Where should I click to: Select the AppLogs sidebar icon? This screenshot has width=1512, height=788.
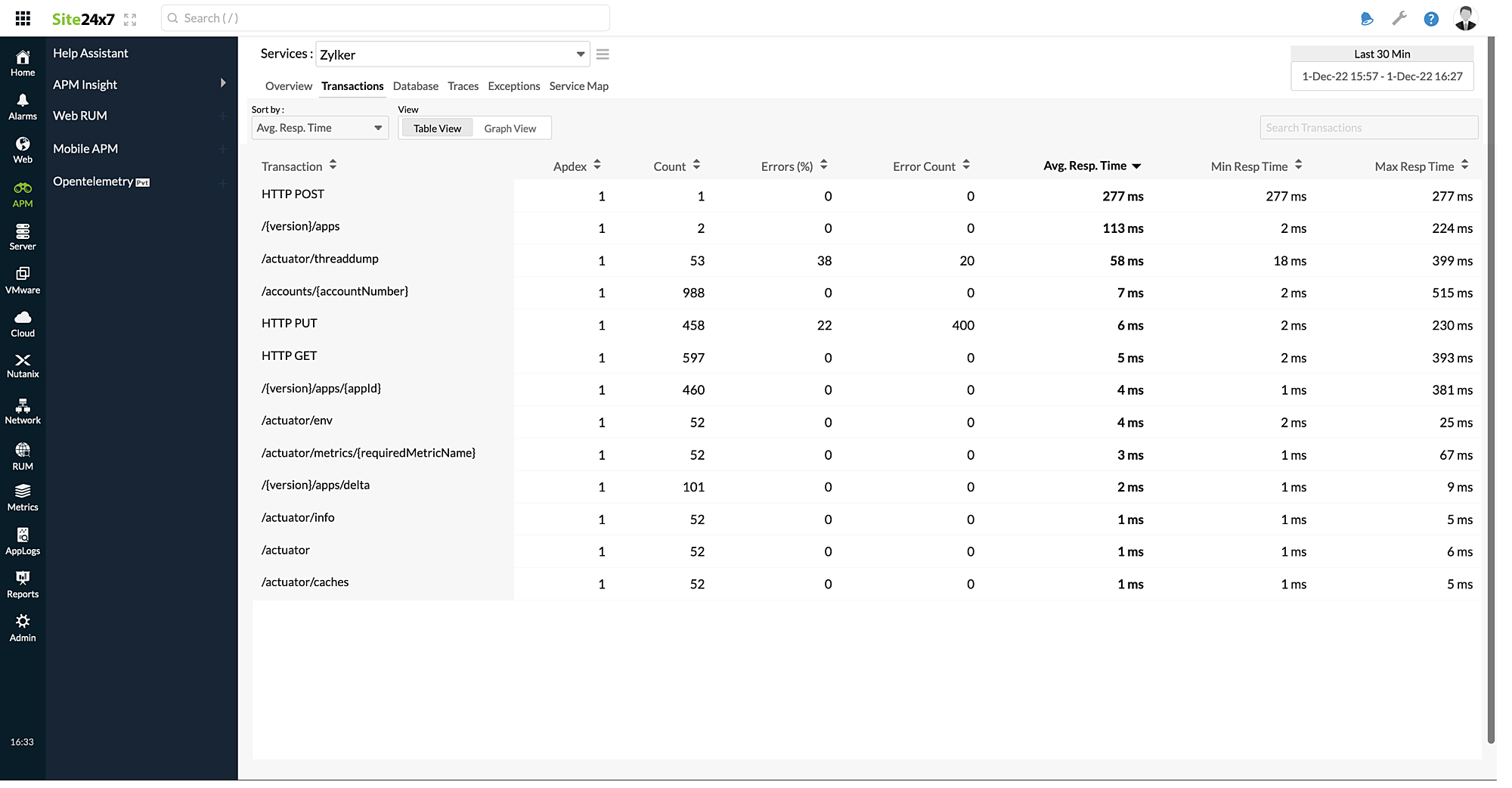23,538
